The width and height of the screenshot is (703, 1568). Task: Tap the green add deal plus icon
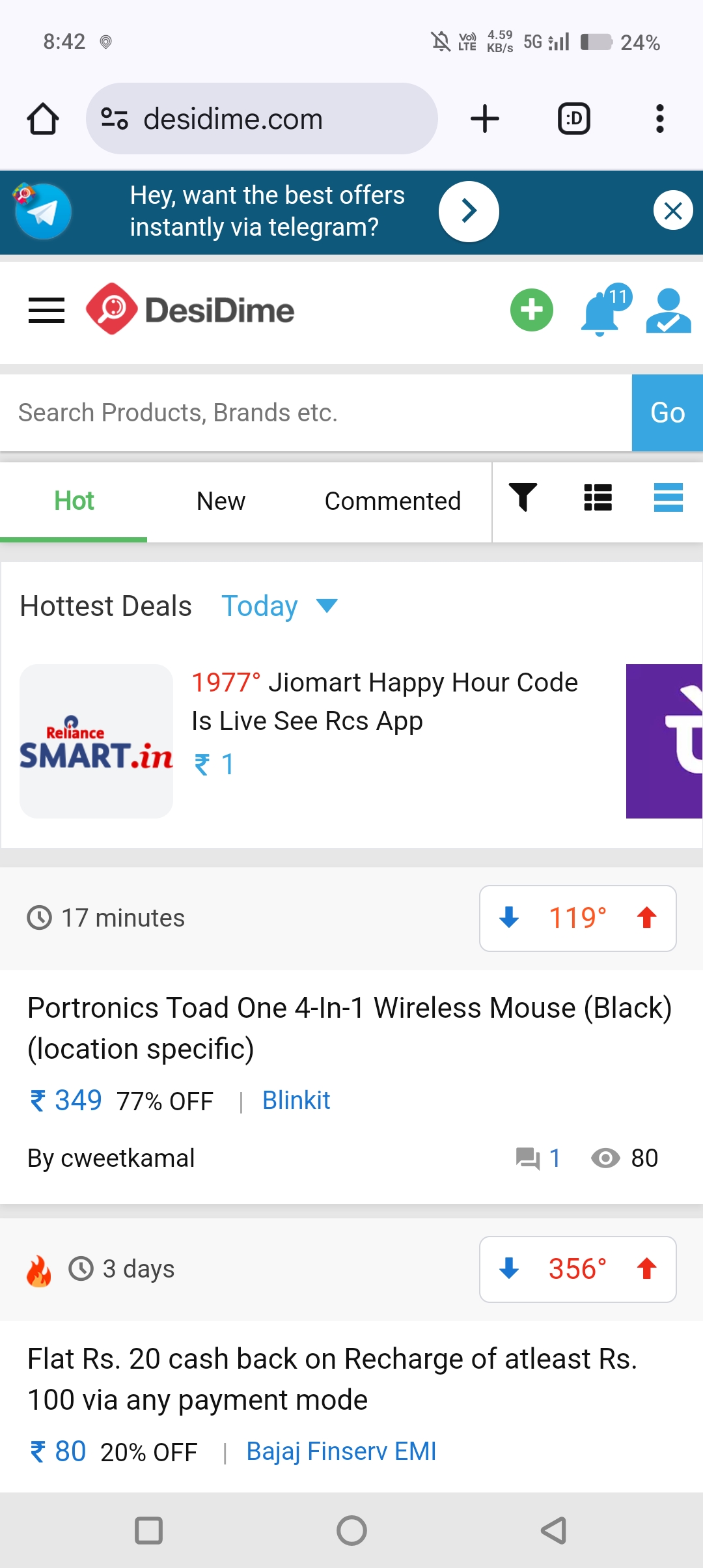click(x=531, y=310)
